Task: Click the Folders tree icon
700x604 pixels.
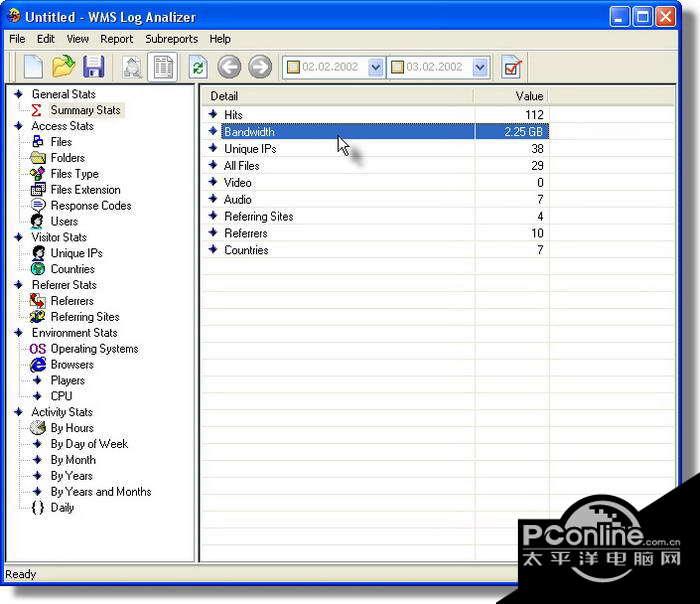Action: pos(38,157)
